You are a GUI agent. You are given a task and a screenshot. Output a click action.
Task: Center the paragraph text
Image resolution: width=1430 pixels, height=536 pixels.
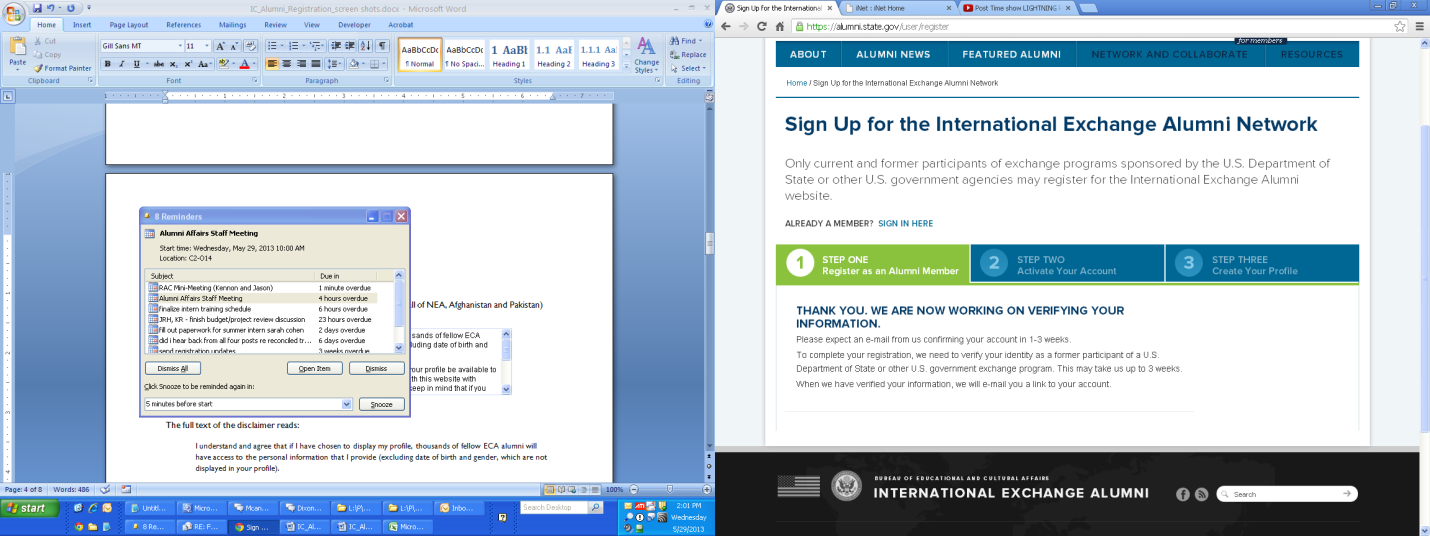tap(287, 64)
